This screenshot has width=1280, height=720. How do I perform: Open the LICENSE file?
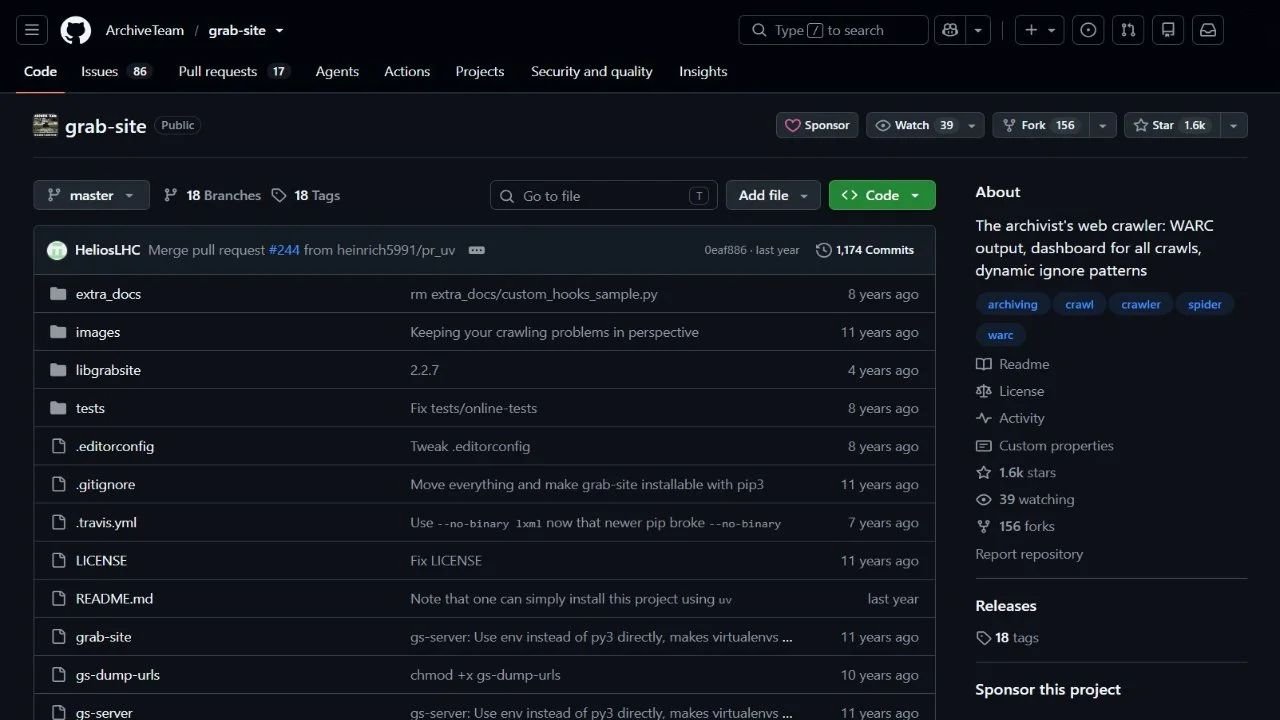coord(101,560)
